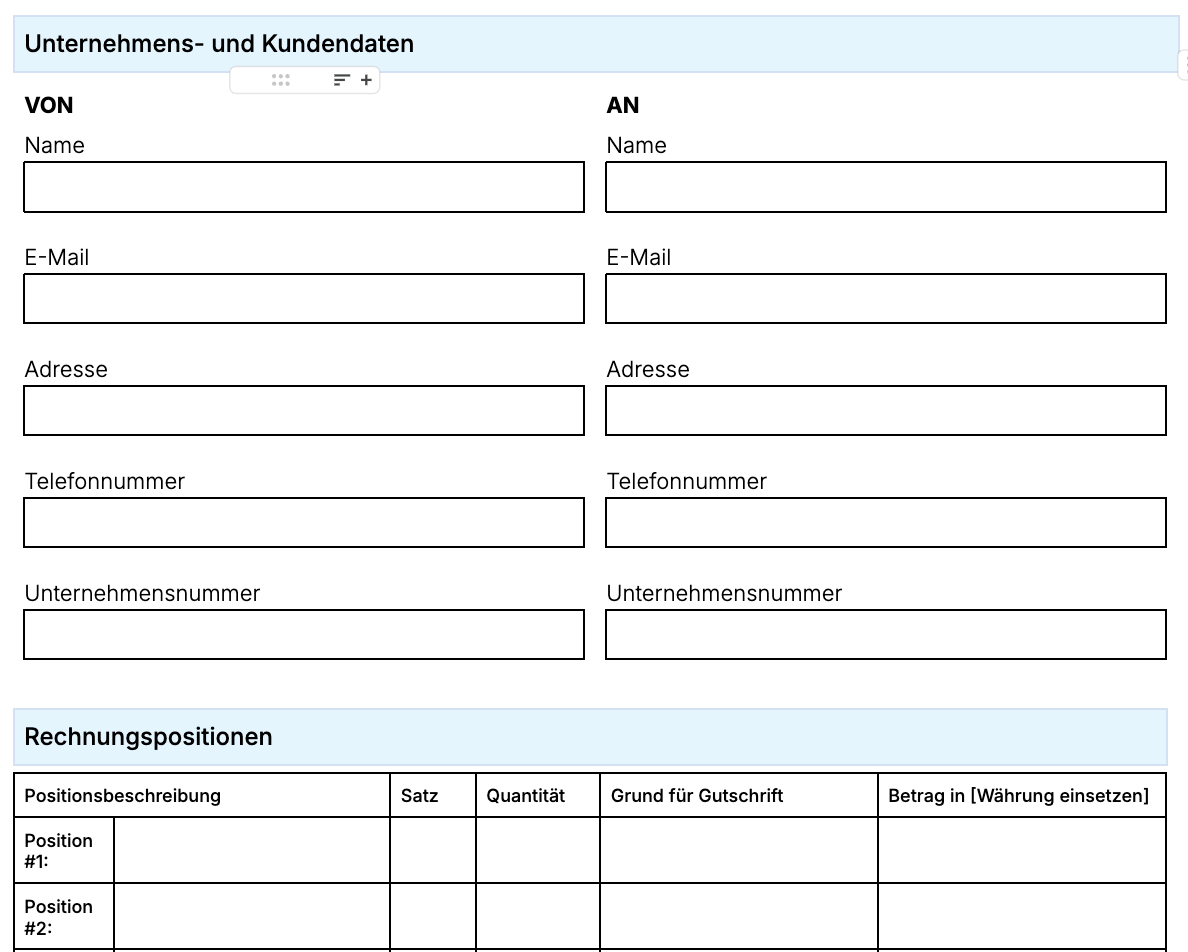Click Position #2 description cell
The image size is (1188, 952).
tap(252, 917)
